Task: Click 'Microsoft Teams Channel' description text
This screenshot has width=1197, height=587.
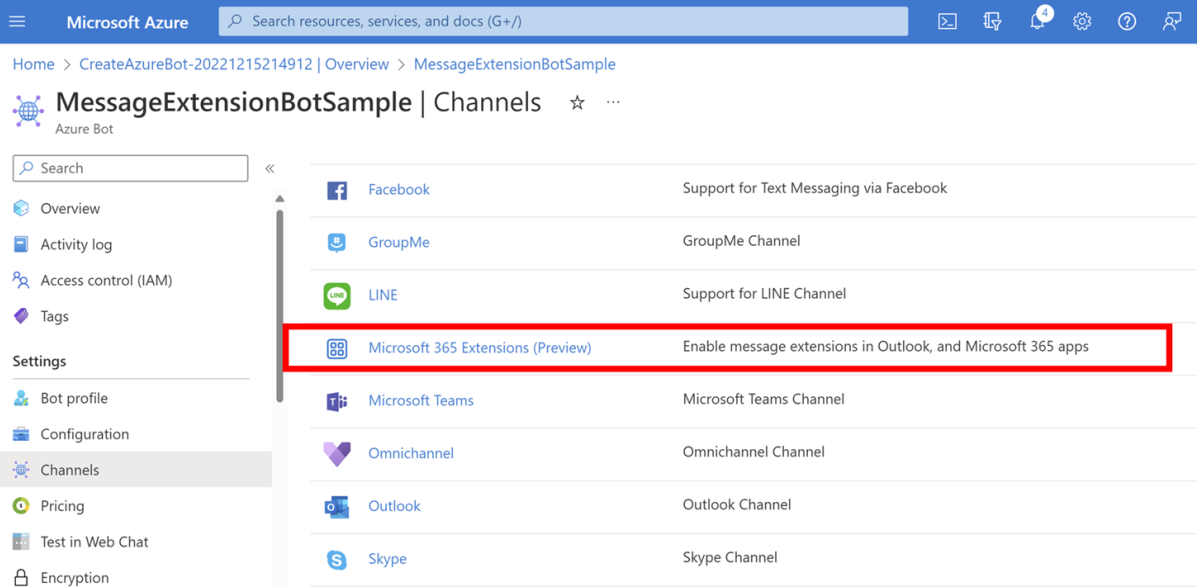Action: (x=763, y=399)
